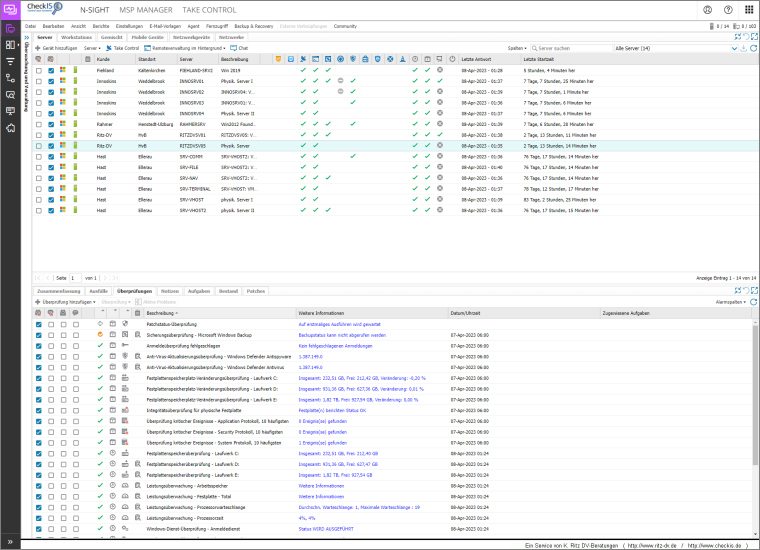Go to TAKE CONTROL product
Screen dimensions: 760x550
[209, 10]
